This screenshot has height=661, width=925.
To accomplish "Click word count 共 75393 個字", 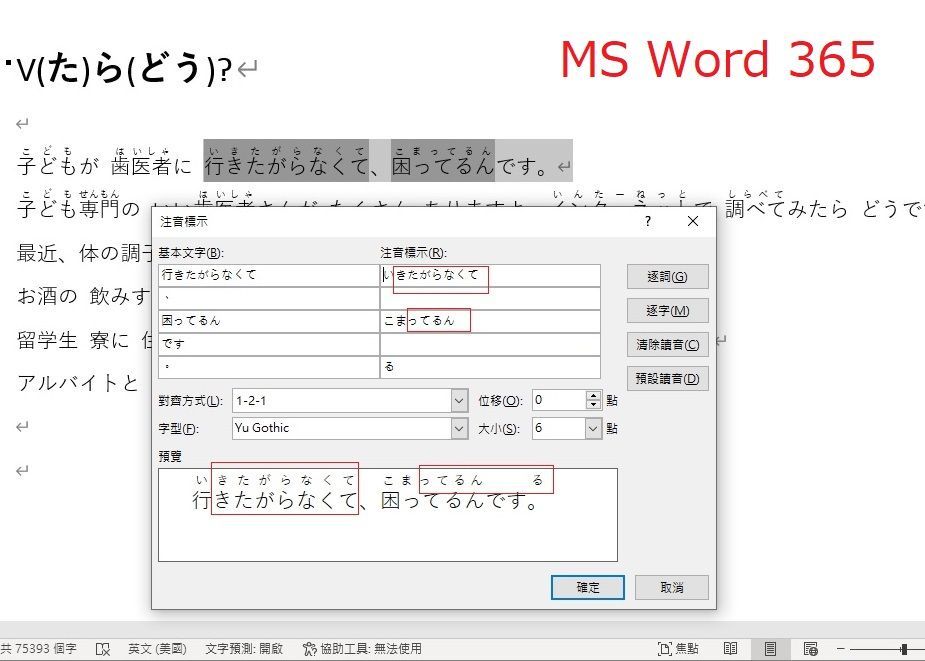I will (x=38, y=649).
